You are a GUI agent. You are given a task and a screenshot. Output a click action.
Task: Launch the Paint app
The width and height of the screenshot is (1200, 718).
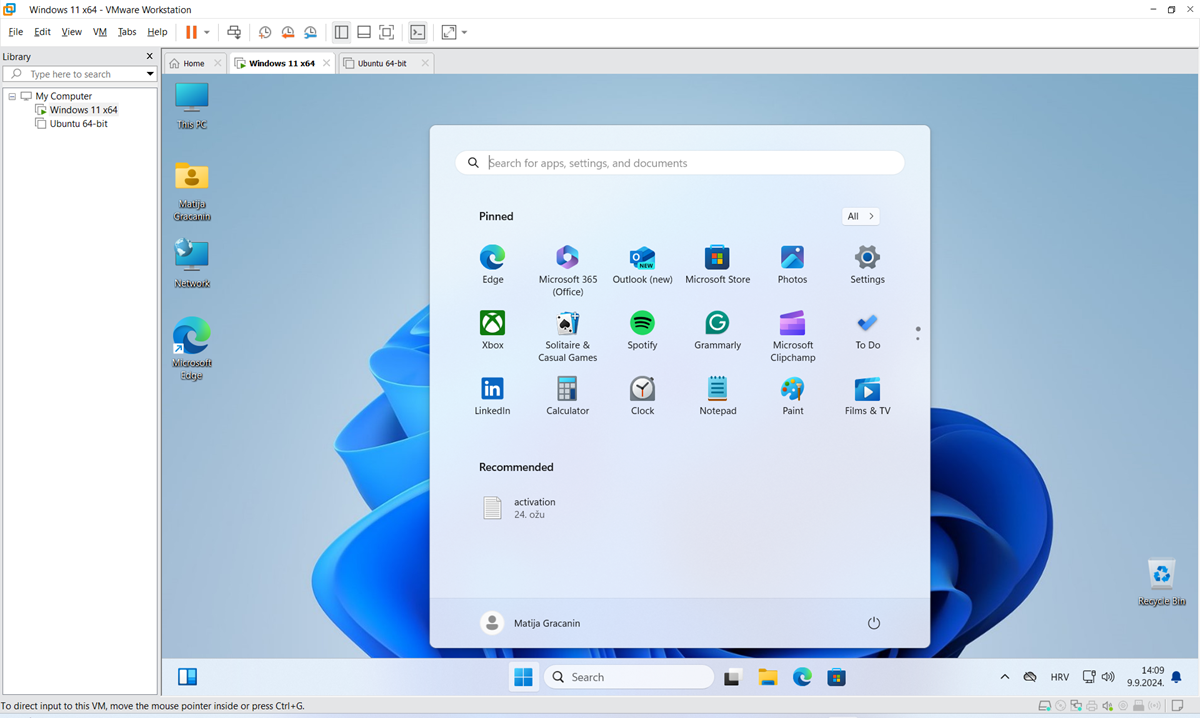[792, 396]
